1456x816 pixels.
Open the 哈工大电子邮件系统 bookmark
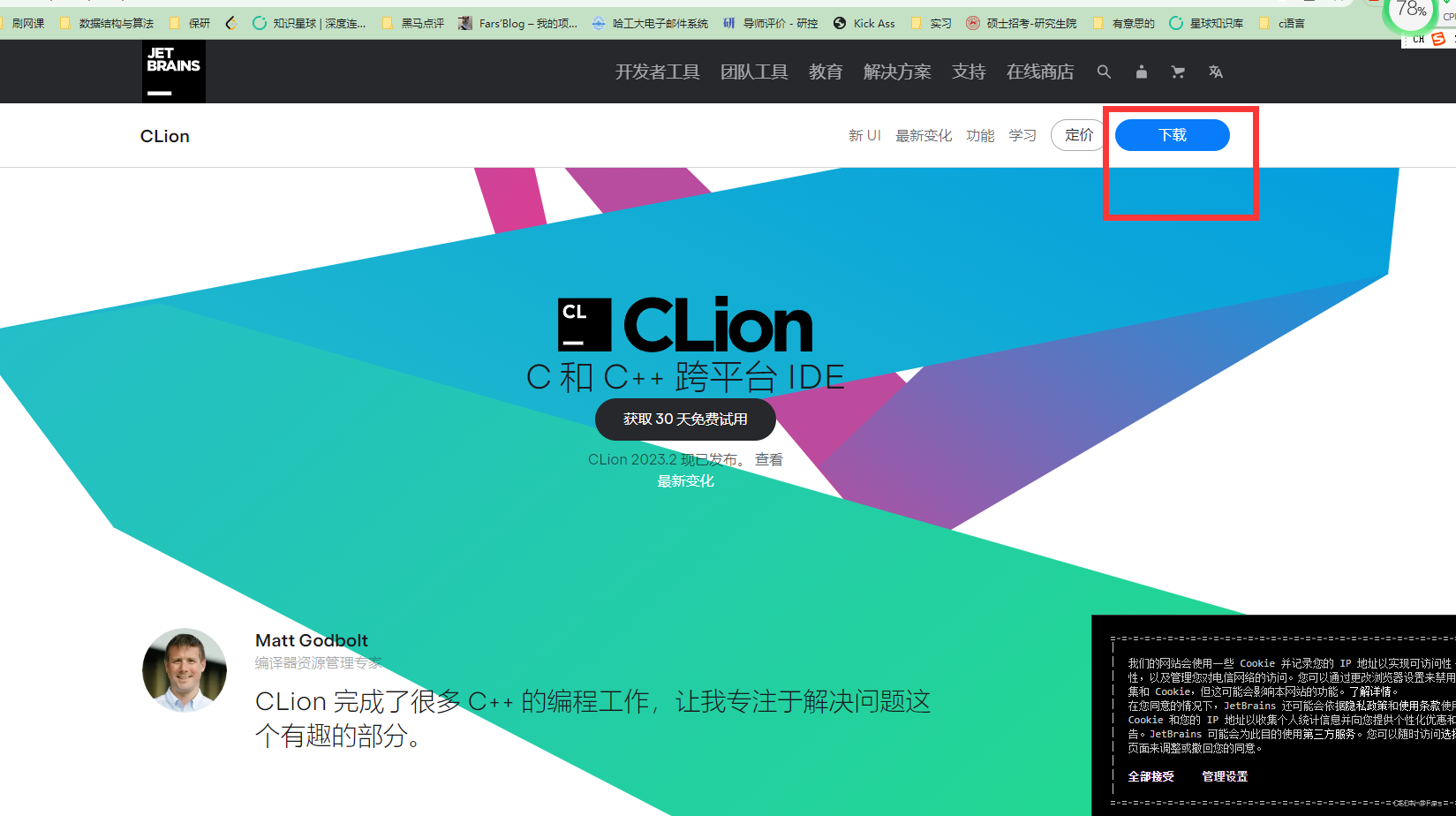pos(650,23)
